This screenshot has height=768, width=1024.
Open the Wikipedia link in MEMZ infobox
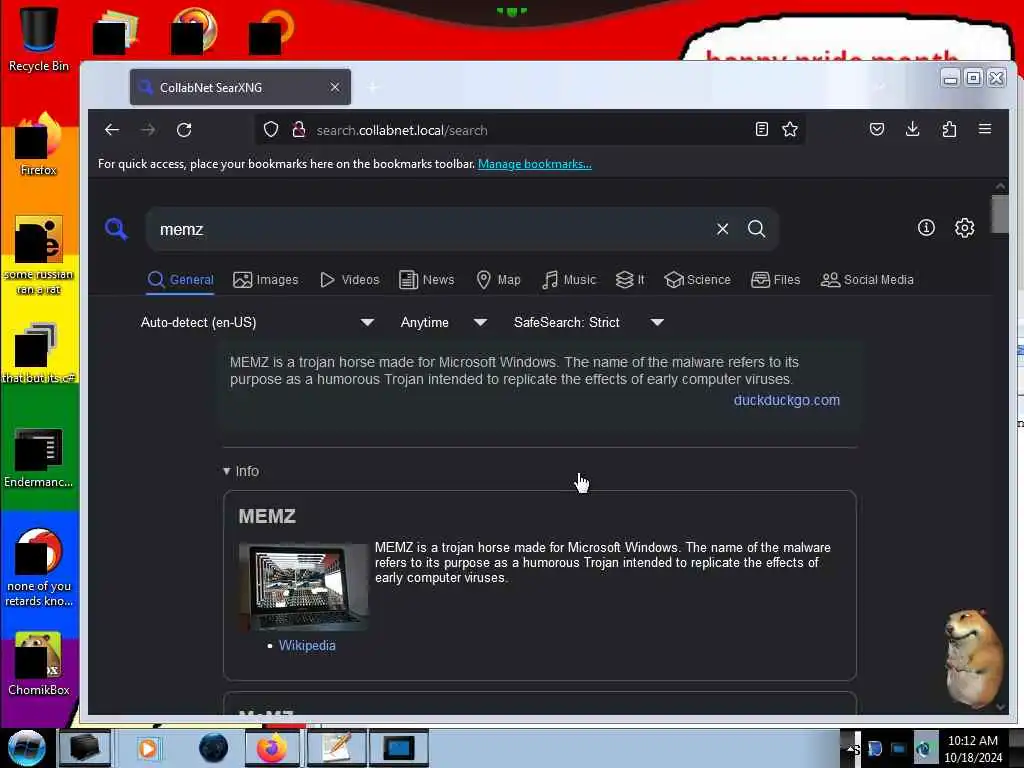coord(307,645)
